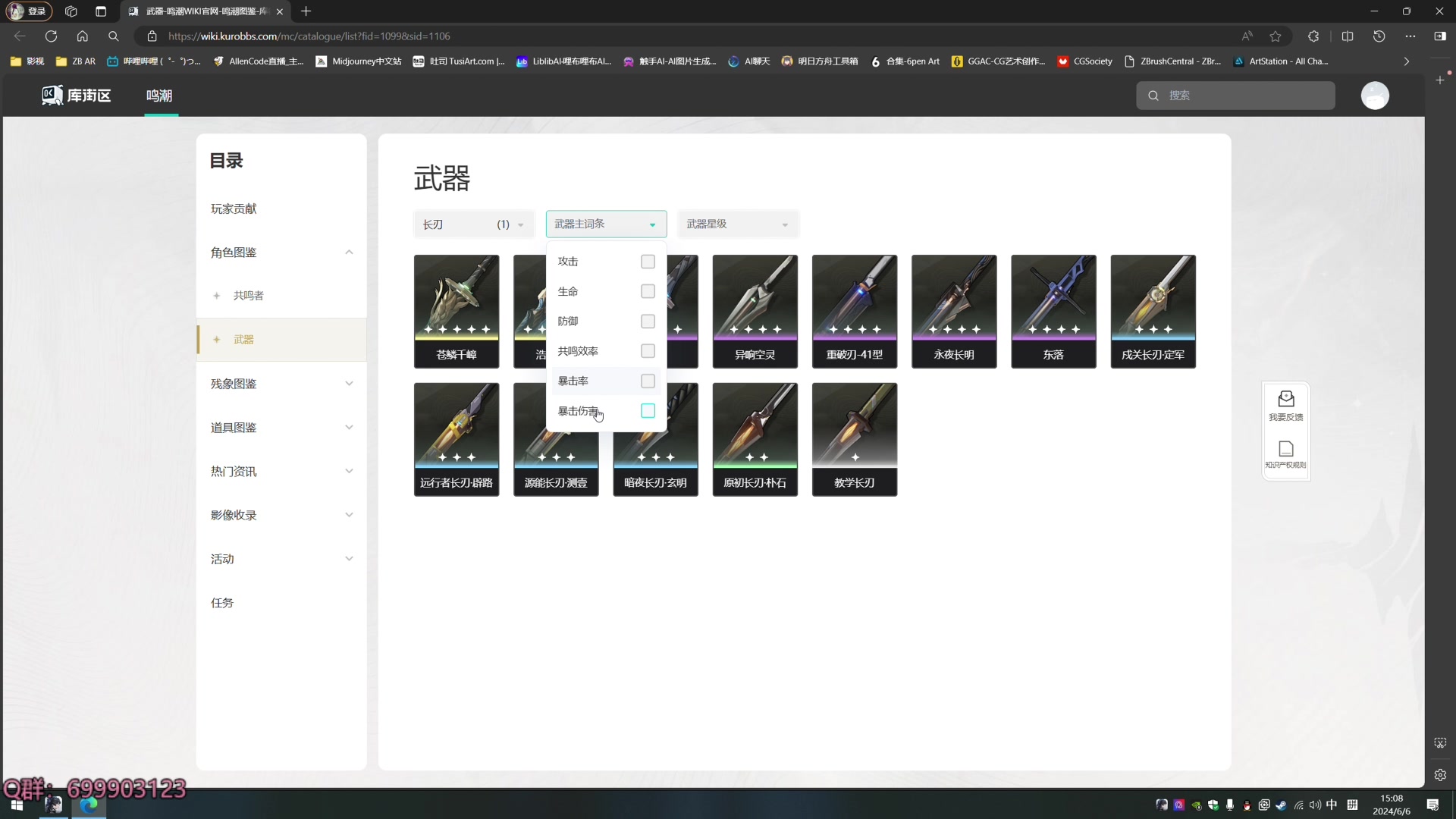This screenshot has width=1456, height=819.
Task: Toggle read aloud icon in address bar
Action: [1247, 36]
